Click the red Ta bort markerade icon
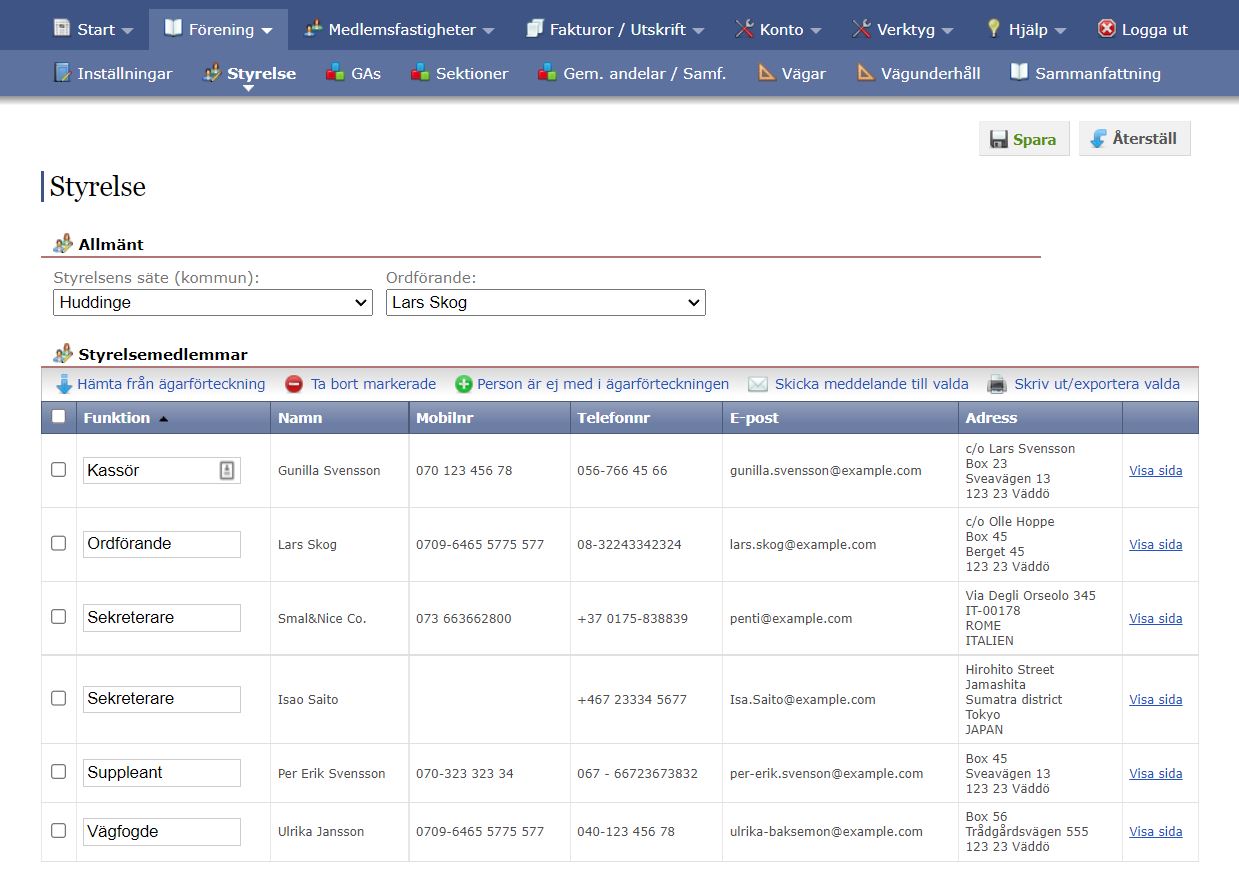 point(294,384)
